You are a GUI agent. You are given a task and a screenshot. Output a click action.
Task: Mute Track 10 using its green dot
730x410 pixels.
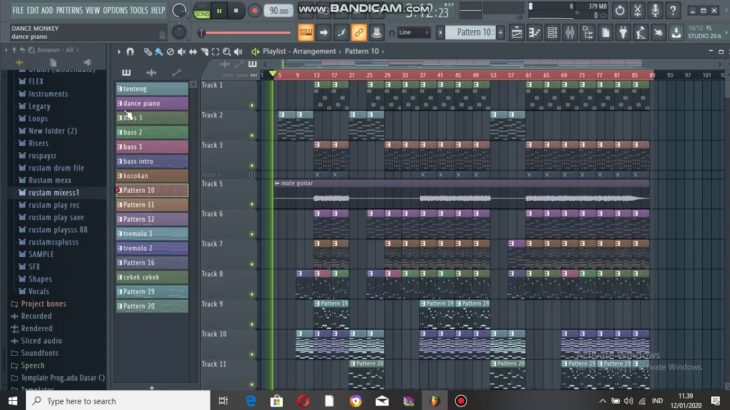click(252, 354)
